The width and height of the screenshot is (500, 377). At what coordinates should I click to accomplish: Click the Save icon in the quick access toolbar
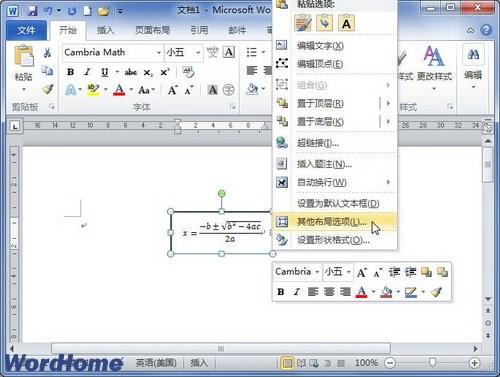32,11
